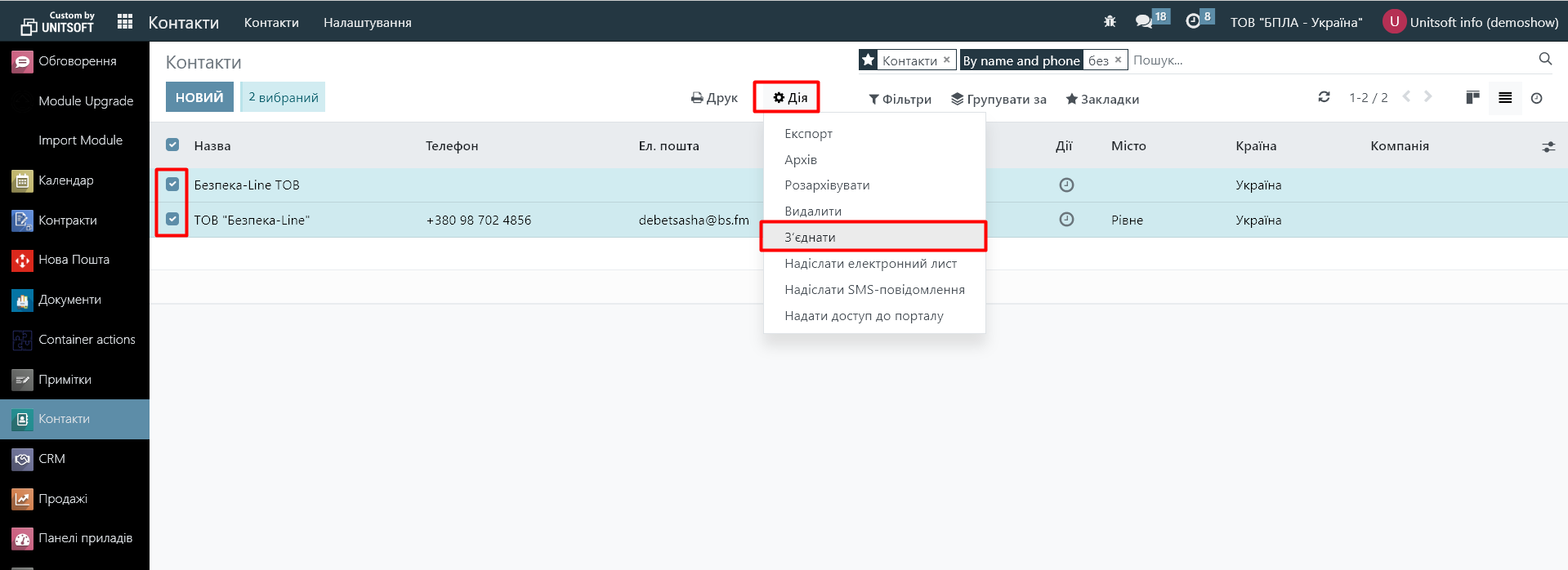Toggle the select-all checkbox in header

[x=172, y=145]
